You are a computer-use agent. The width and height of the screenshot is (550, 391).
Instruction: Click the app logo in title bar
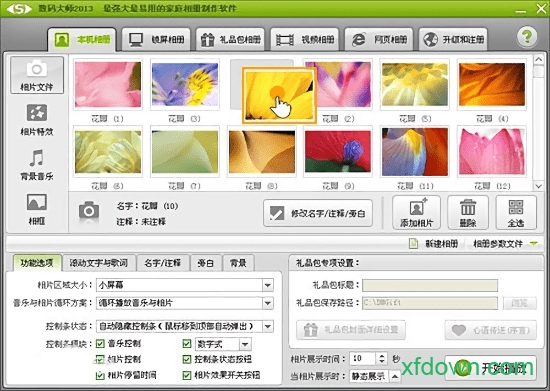pyautogui.click(x=19, y=8)
